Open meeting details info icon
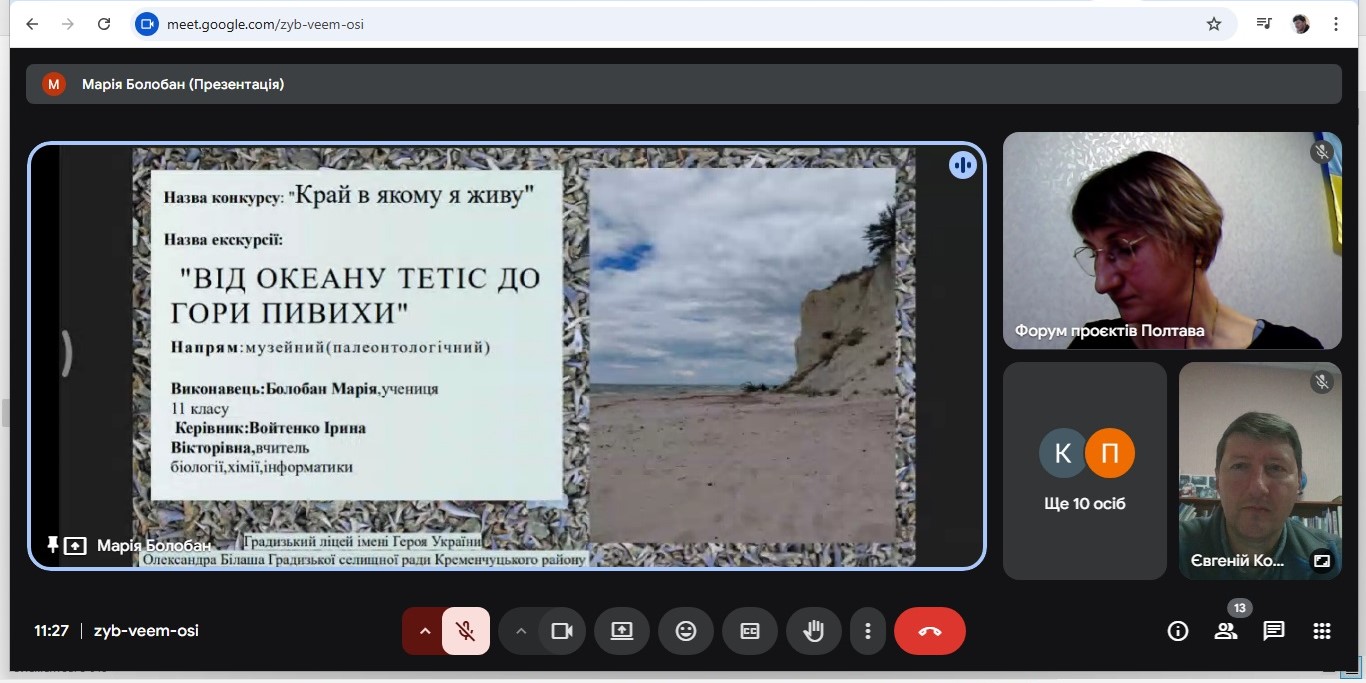Screen dimensions: 1366x683 point(1178,631)
